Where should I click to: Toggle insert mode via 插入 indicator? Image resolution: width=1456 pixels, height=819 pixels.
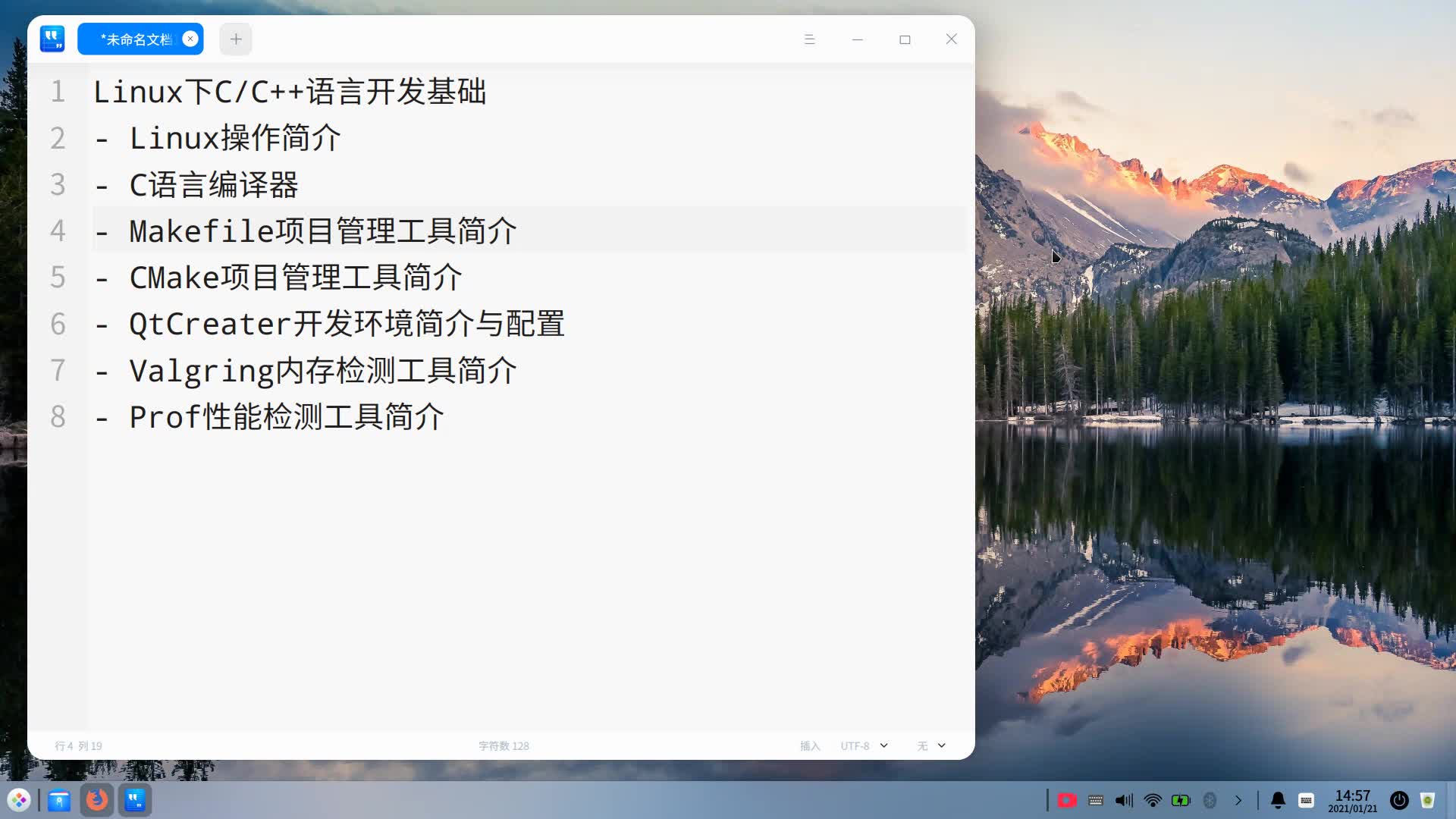point(811,746)
